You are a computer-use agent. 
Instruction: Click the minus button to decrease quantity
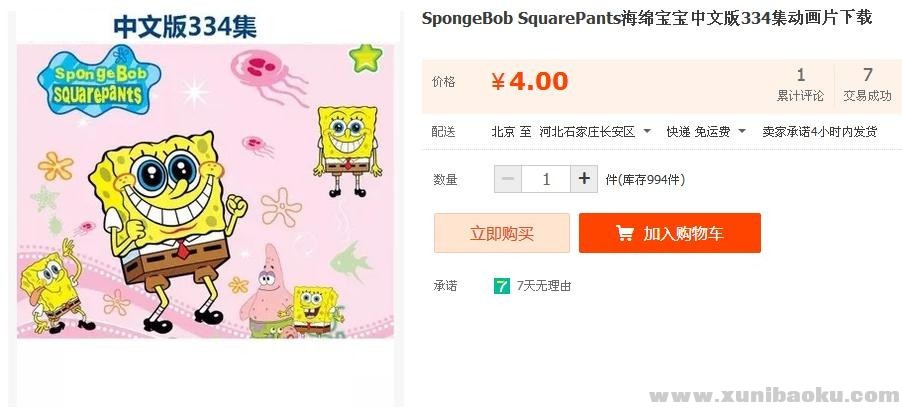pyautogui.click(x=508, y=179)
